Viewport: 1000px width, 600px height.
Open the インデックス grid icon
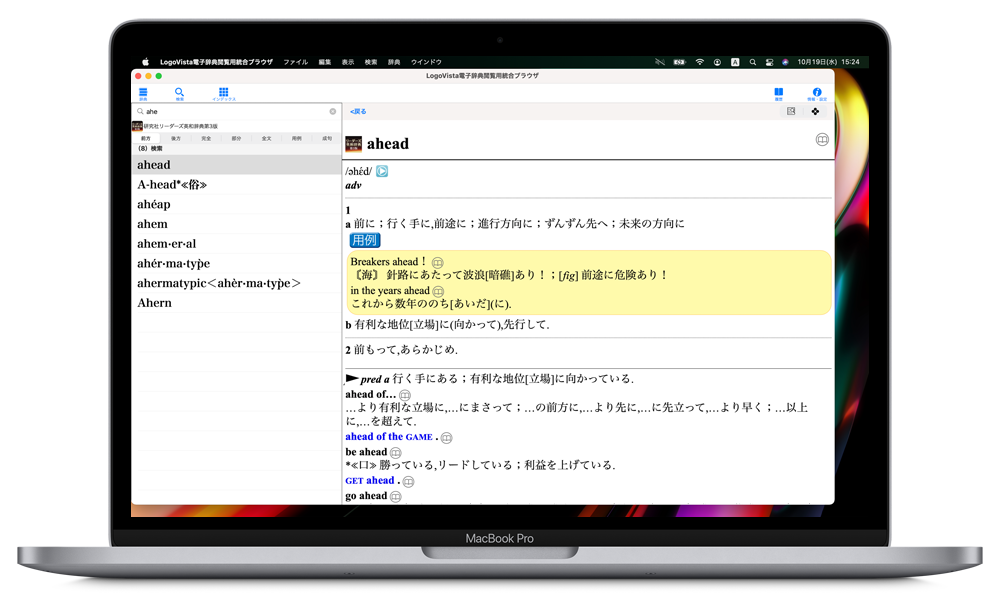coord(223,93)
